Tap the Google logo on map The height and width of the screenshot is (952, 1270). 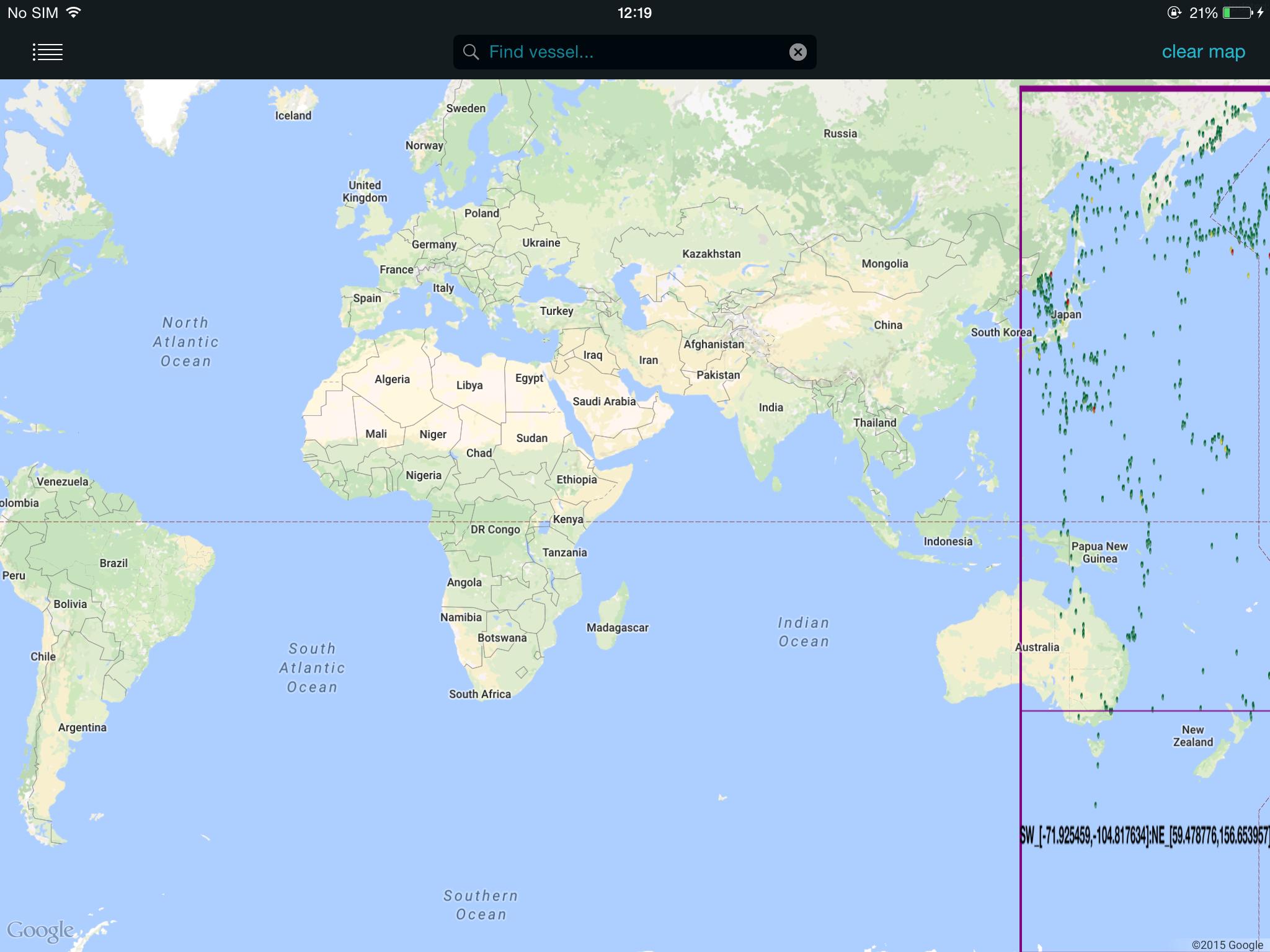(40, 930)
